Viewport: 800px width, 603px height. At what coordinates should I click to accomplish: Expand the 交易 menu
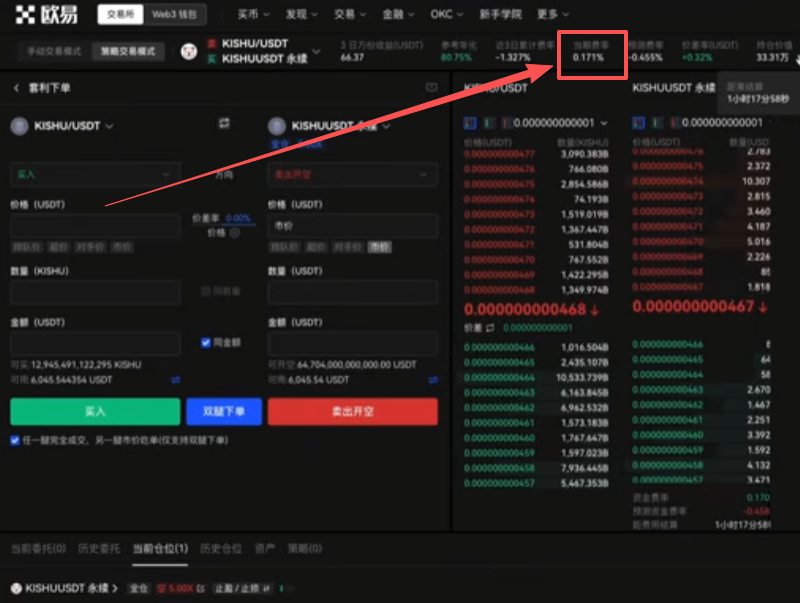349,14
